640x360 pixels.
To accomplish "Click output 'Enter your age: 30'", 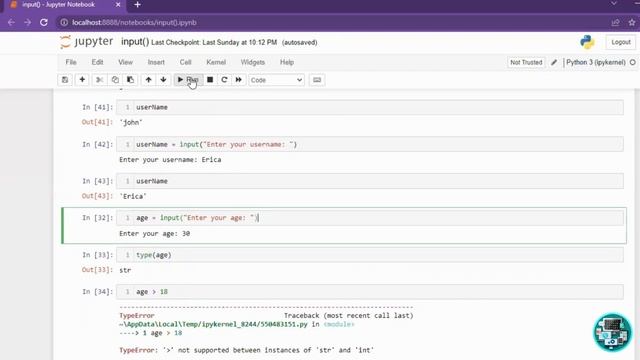I will 154,233.
